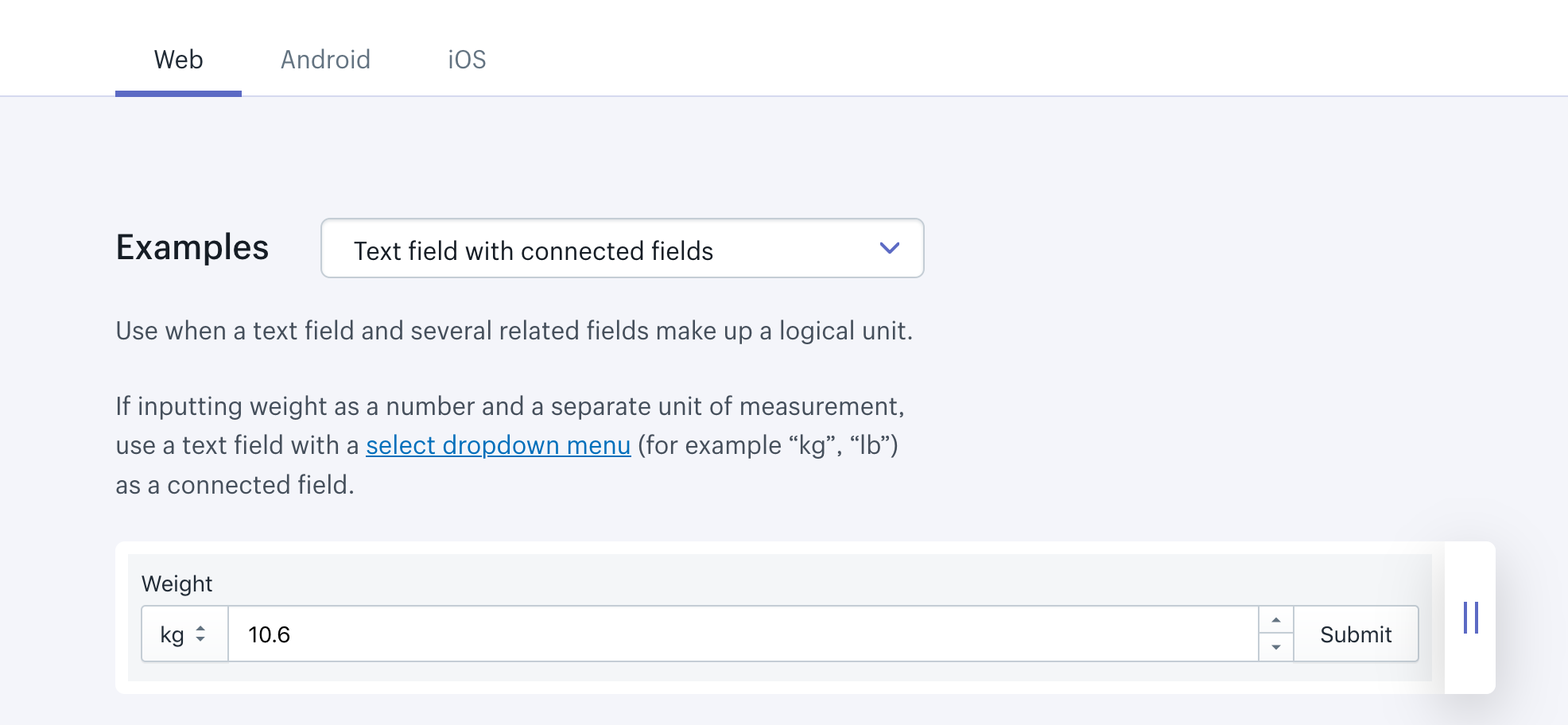Click the "as a connected field." text line

[x=235, y=485]
